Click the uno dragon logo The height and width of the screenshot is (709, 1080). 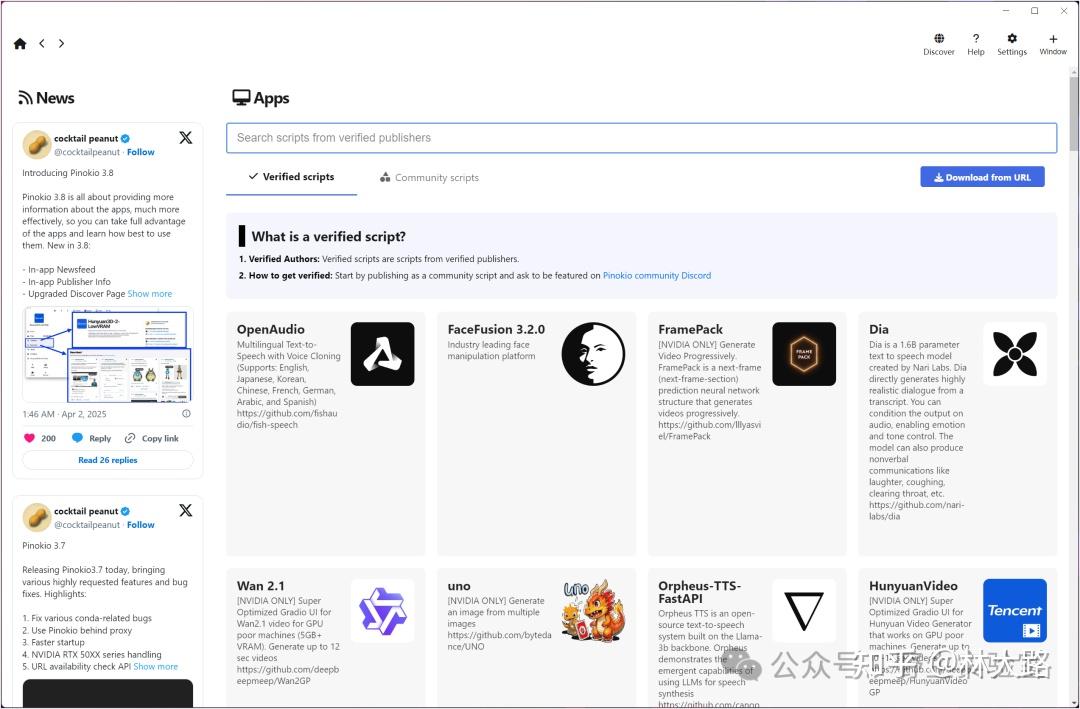593,610
